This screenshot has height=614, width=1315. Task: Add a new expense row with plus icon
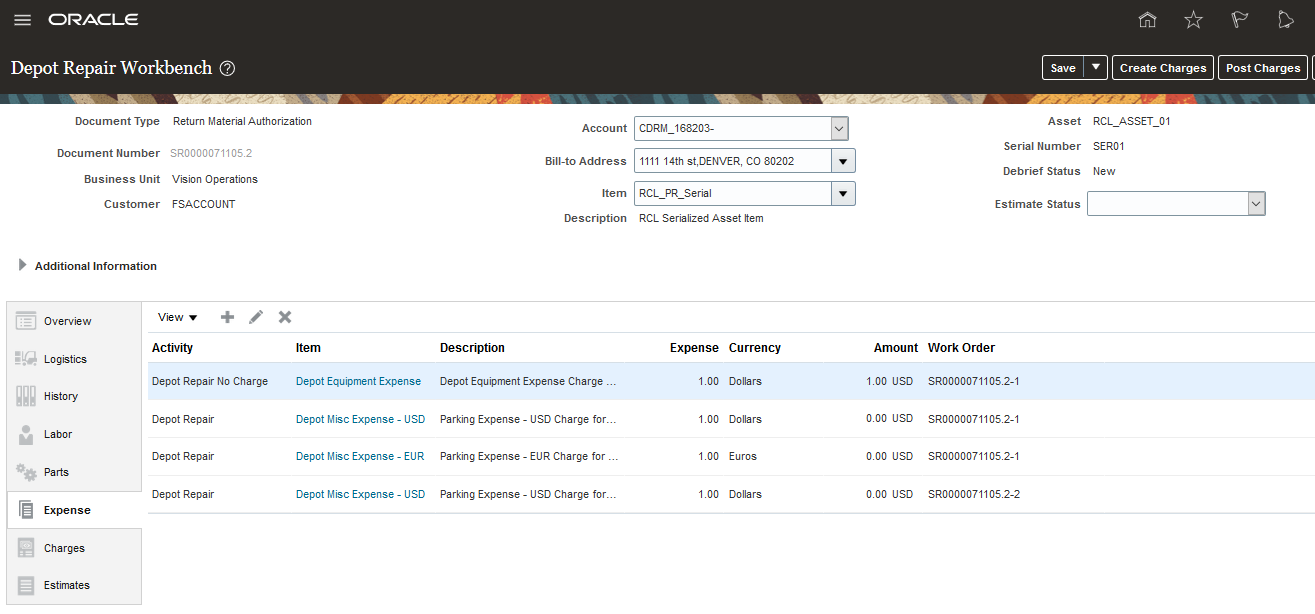coord(227,317)
